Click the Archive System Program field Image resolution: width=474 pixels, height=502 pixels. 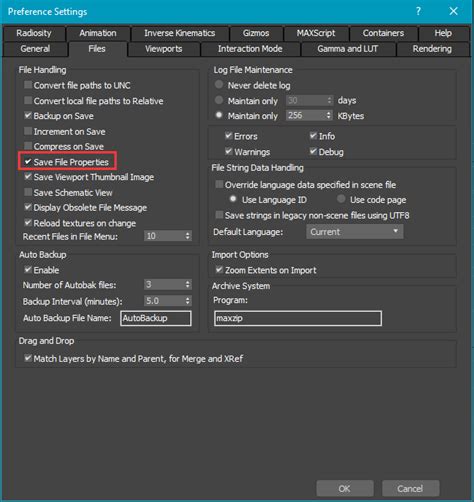pyautogui.click(x=298, y=318)
